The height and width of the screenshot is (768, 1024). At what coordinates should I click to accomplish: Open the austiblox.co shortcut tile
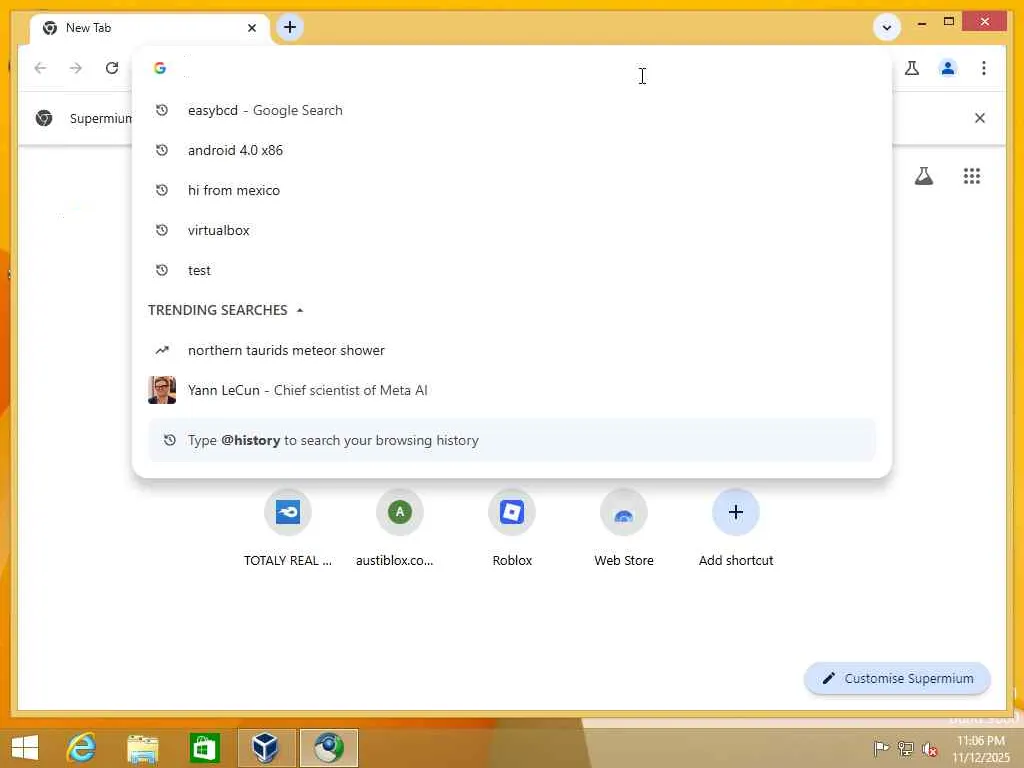point(400,529)
